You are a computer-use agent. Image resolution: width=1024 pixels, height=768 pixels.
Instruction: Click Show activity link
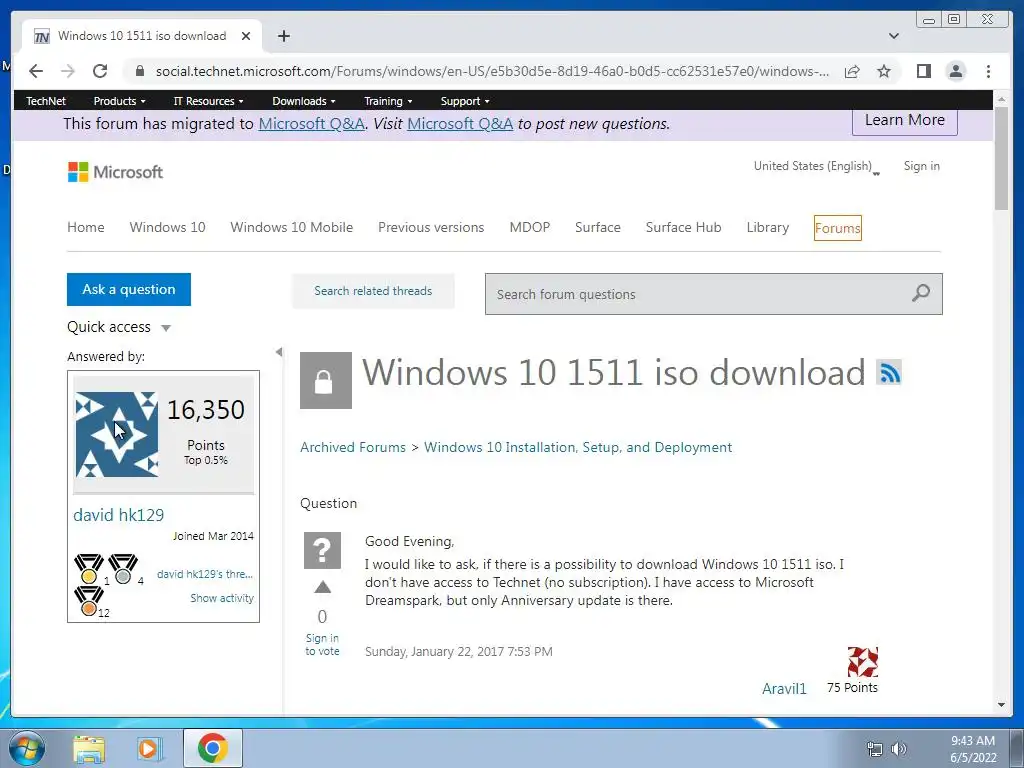[222, 598]
